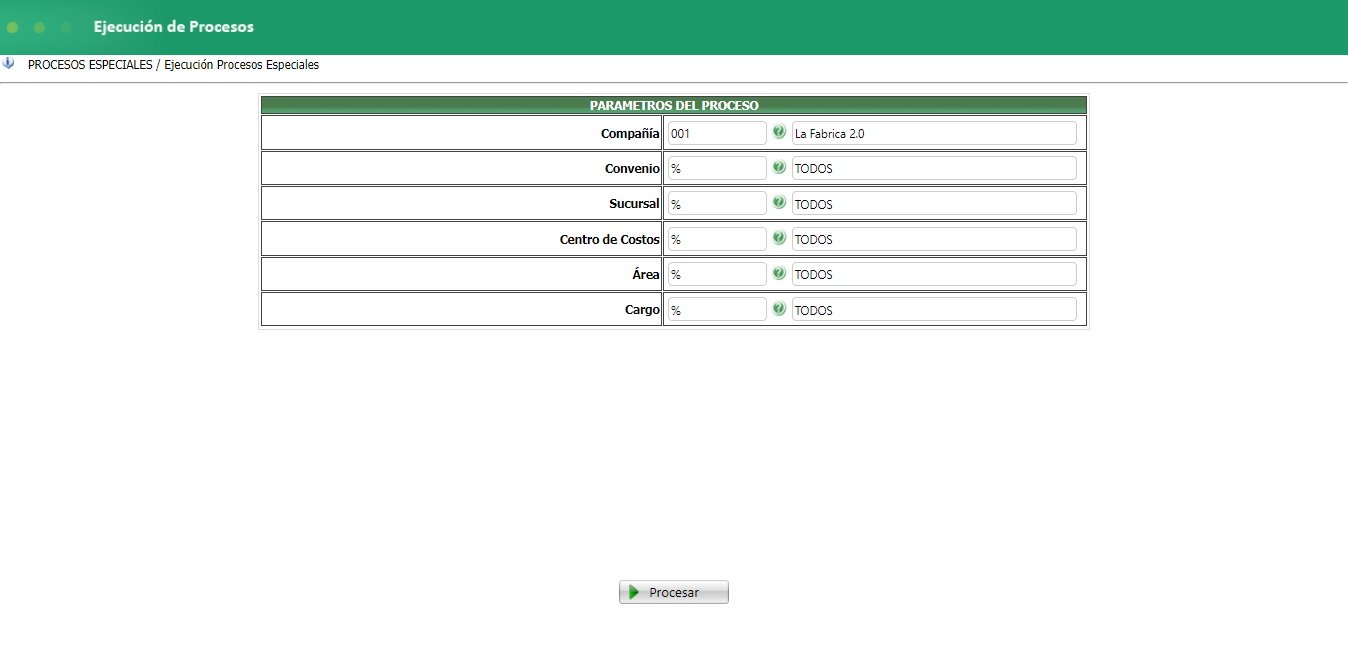Click the La Fabrica 2.0 description field
Screen dimensions: 1348x647
pyautogui.click(x=934, y=133)
